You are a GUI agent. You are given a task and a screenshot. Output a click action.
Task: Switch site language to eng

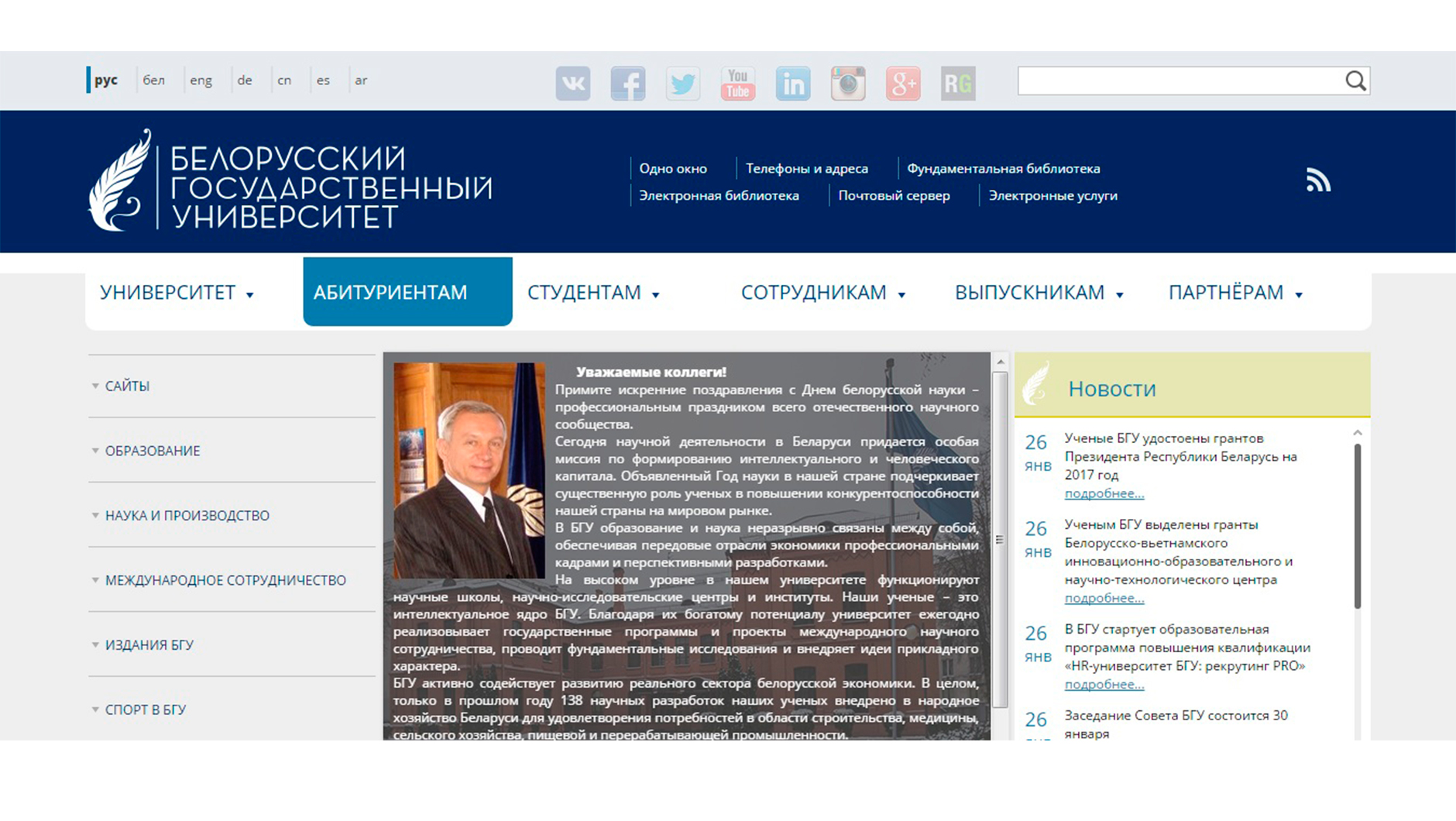[x=201, y=80]
